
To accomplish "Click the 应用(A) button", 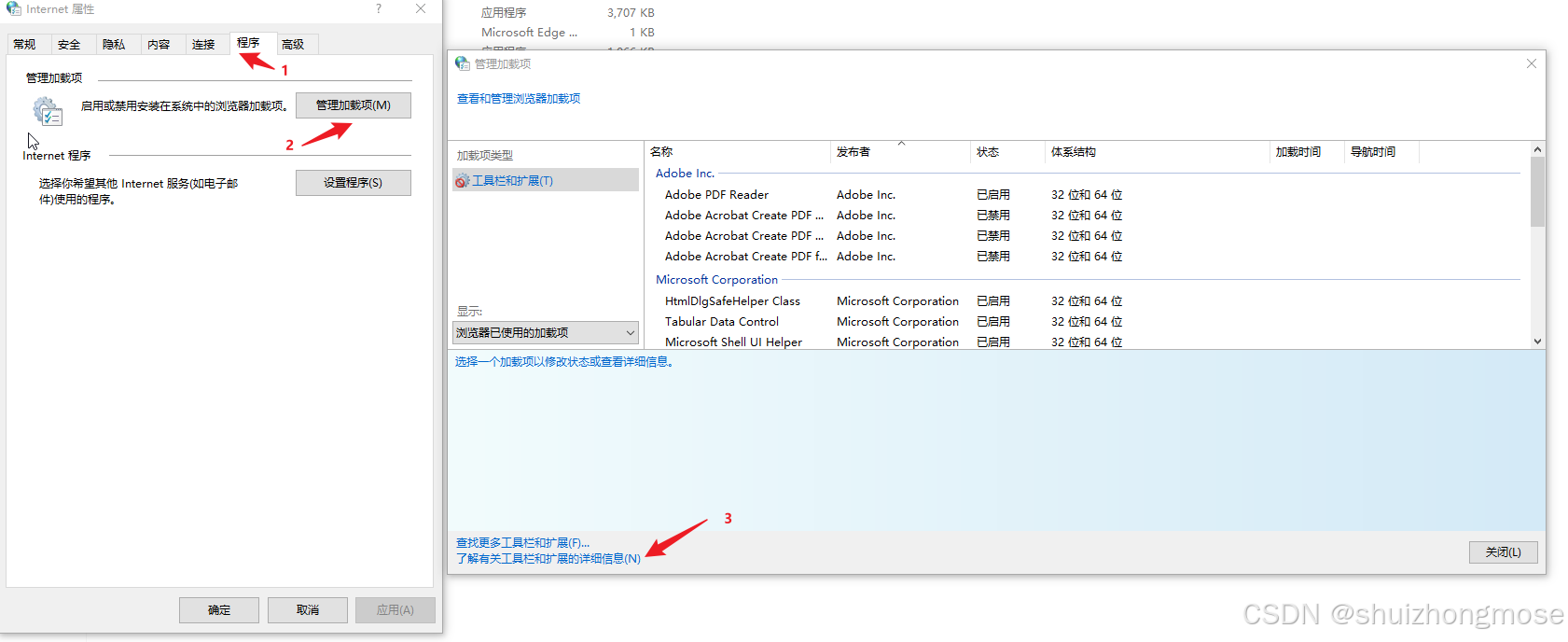I will click(x=395, y=610).
